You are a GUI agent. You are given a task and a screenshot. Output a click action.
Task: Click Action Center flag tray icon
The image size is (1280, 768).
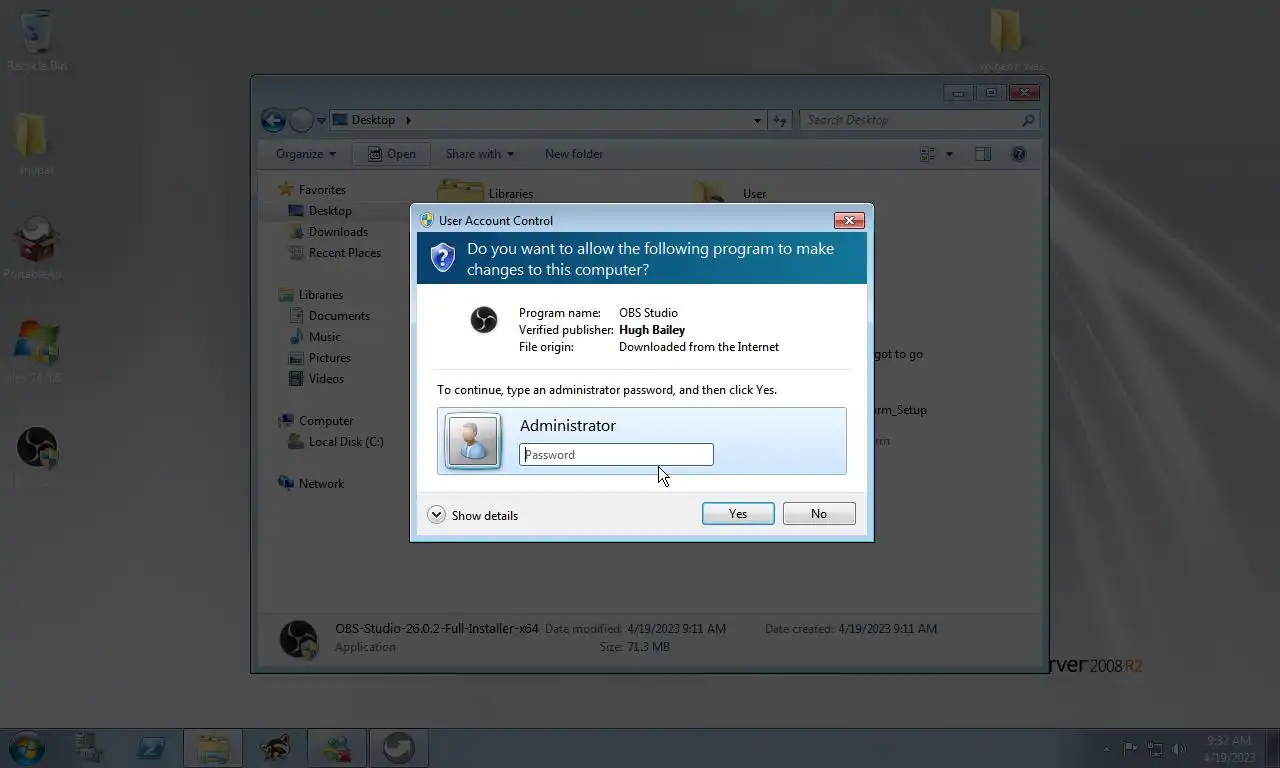point(1130,749)
